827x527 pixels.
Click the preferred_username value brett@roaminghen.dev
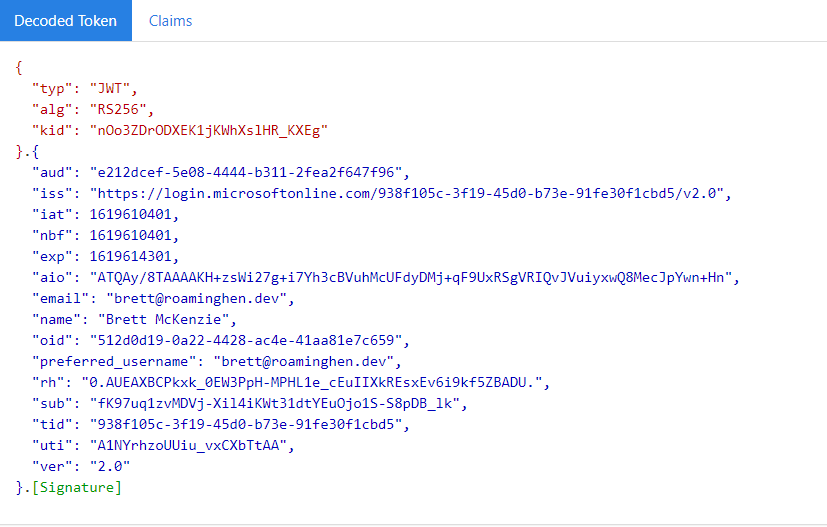tap(304, 362)
